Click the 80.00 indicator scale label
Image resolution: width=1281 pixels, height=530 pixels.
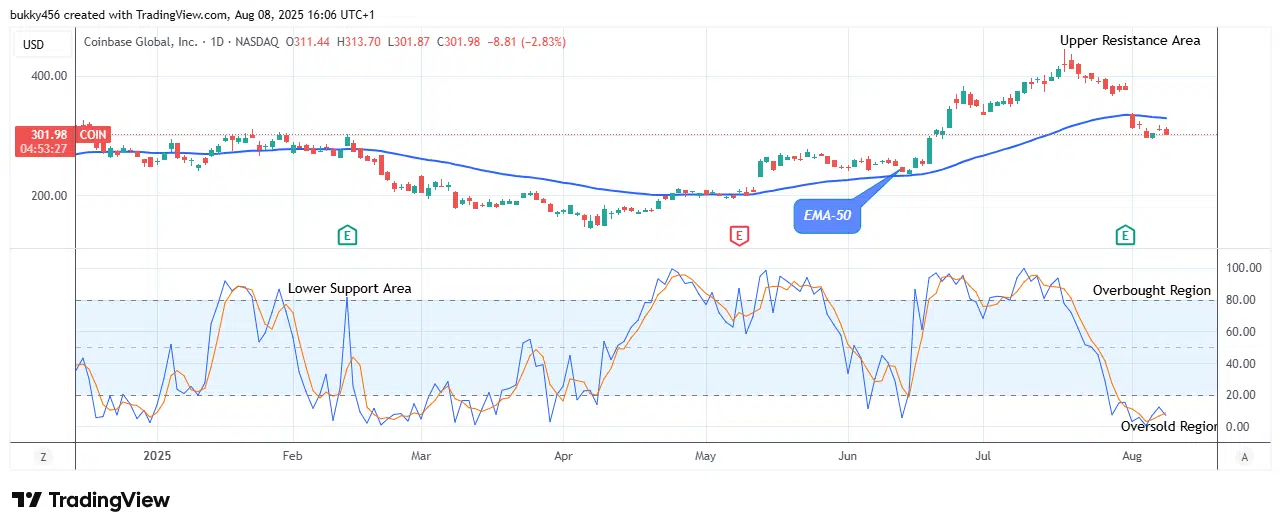point(1241,300)
